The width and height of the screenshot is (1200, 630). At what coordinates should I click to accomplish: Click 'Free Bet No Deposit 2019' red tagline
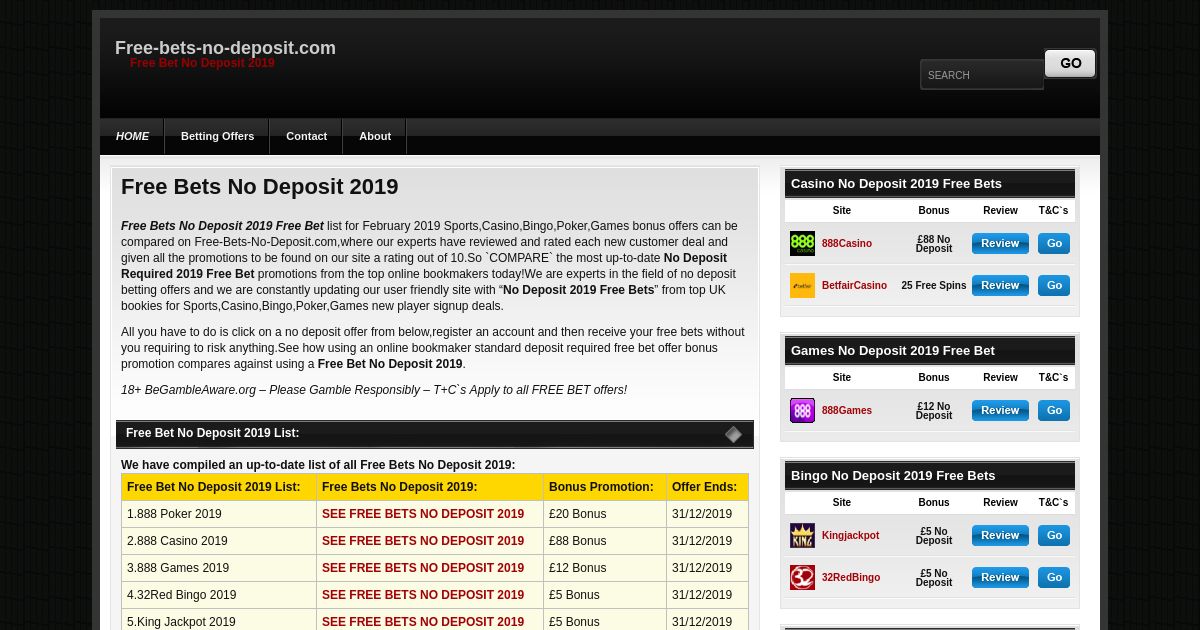(x=202, y=63)
